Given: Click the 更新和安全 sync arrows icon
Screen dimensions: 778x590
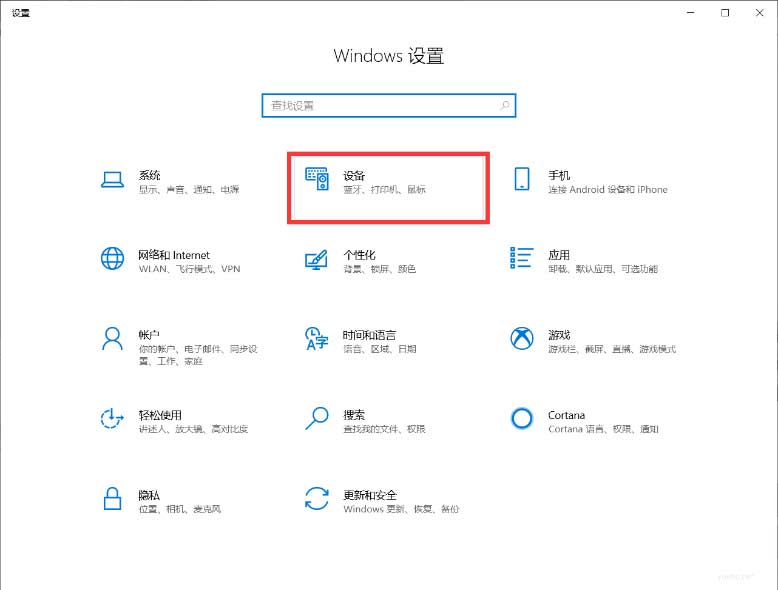Looking at the screenshot, I should click(x=317, y=498).
